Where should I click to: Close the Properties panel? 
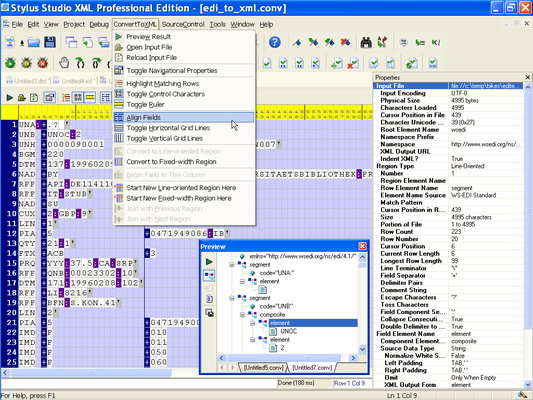(x=528, y=77)
